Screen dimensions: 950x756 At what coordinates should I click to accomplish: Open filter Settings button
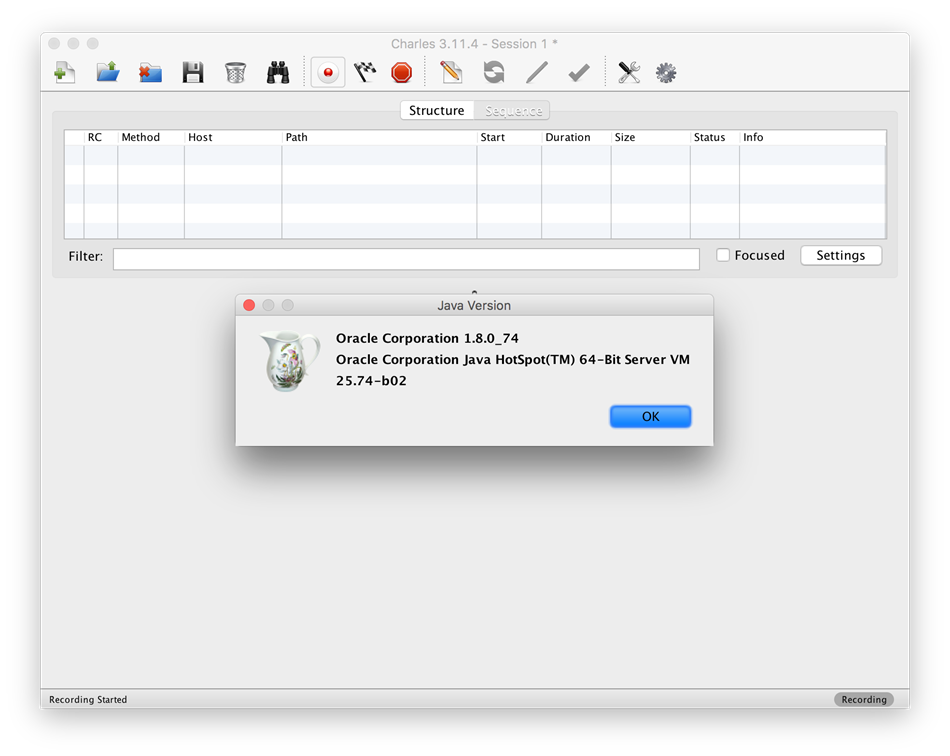tap(841, 256)
